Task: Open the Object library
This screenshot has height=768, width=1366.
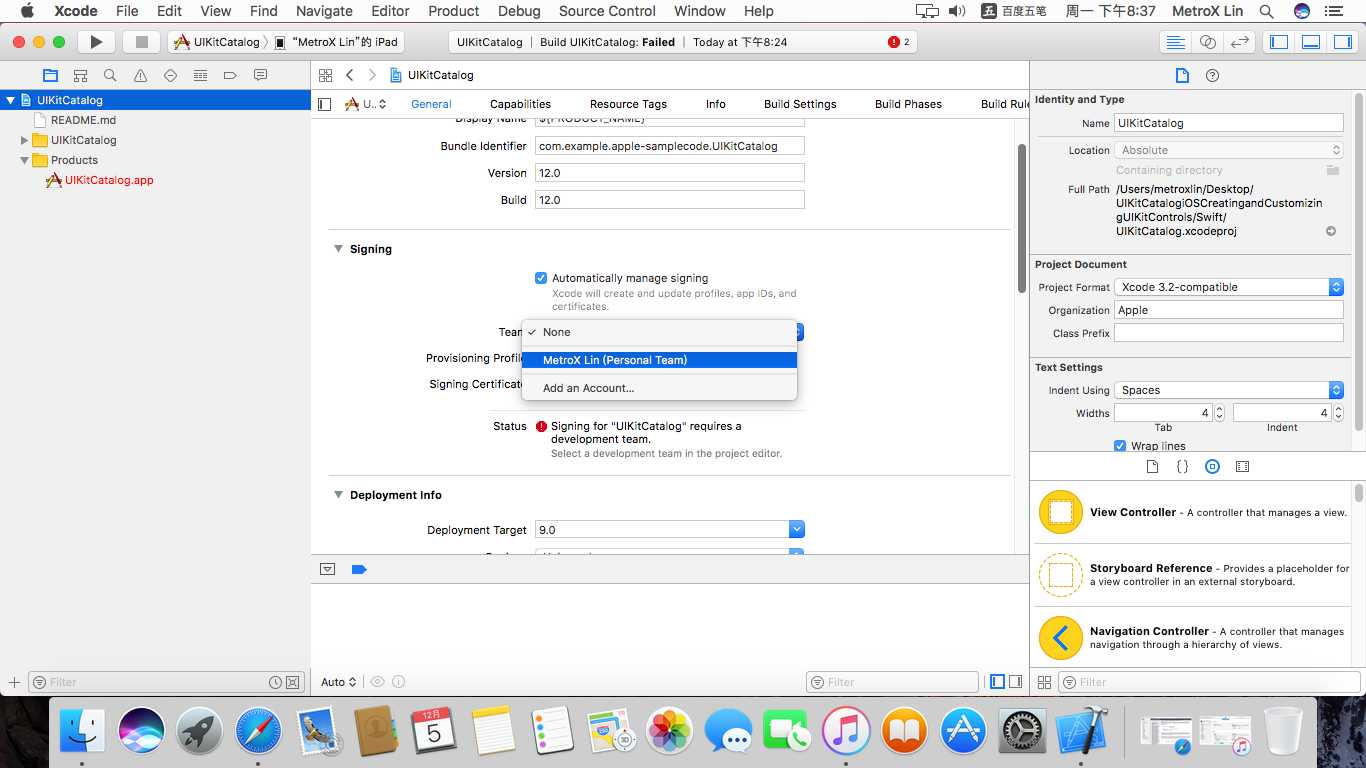Action: 1212,467
